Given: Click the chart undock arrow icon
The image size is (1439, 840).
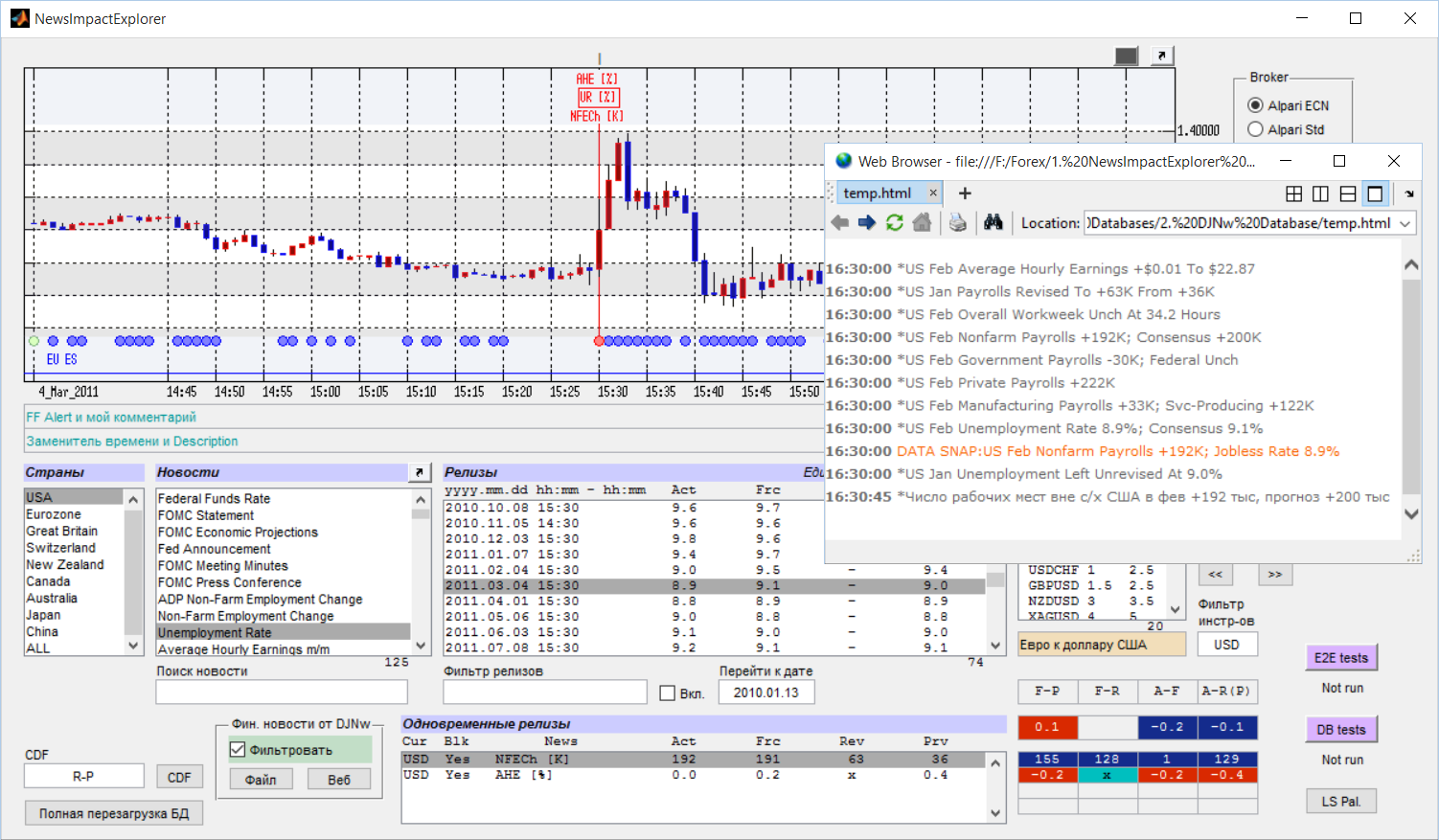Looking at the screenshot, I should coord(1161,57).
